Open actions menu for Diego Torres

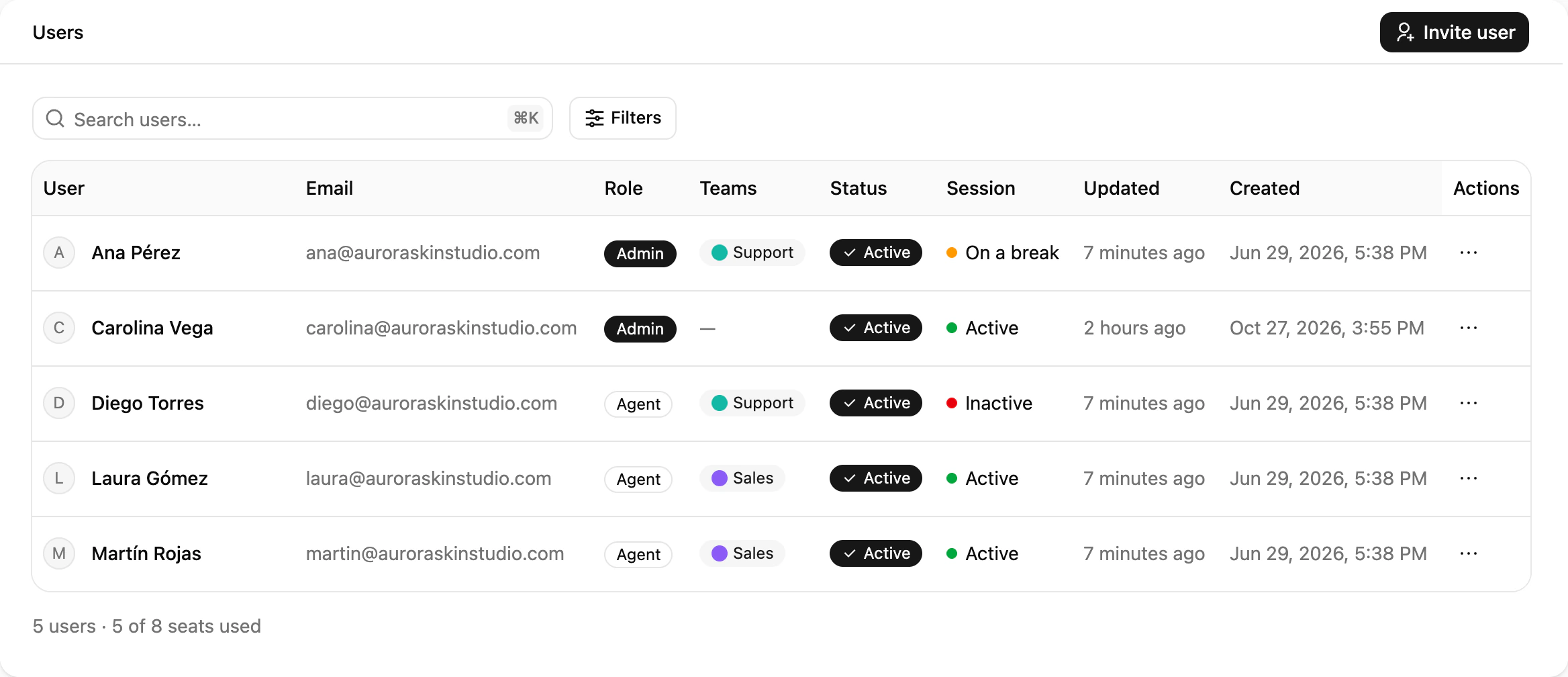pos(1468,404)
